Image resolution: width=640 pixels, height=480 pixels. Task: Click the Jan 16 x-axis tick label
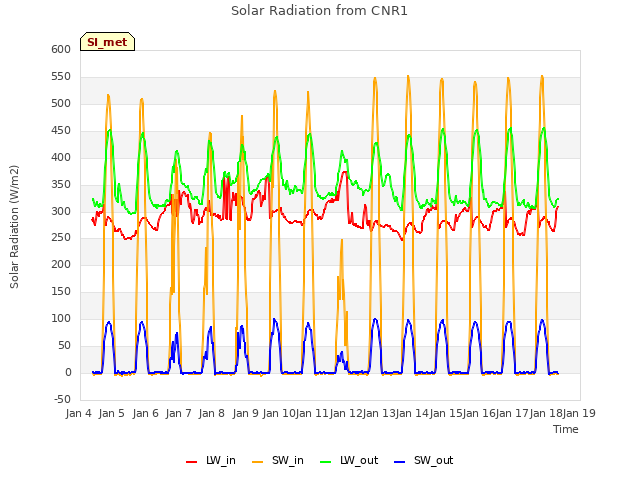pyautogui.click(x=479, y=413)
